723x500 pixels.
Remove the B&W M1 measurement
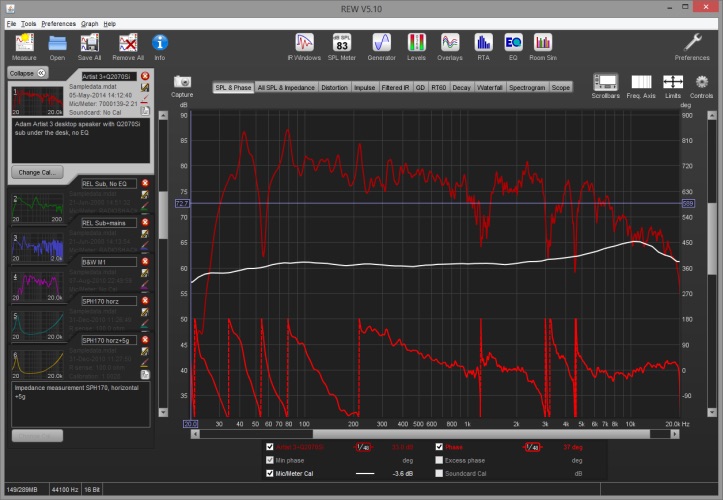click(145, 262)
